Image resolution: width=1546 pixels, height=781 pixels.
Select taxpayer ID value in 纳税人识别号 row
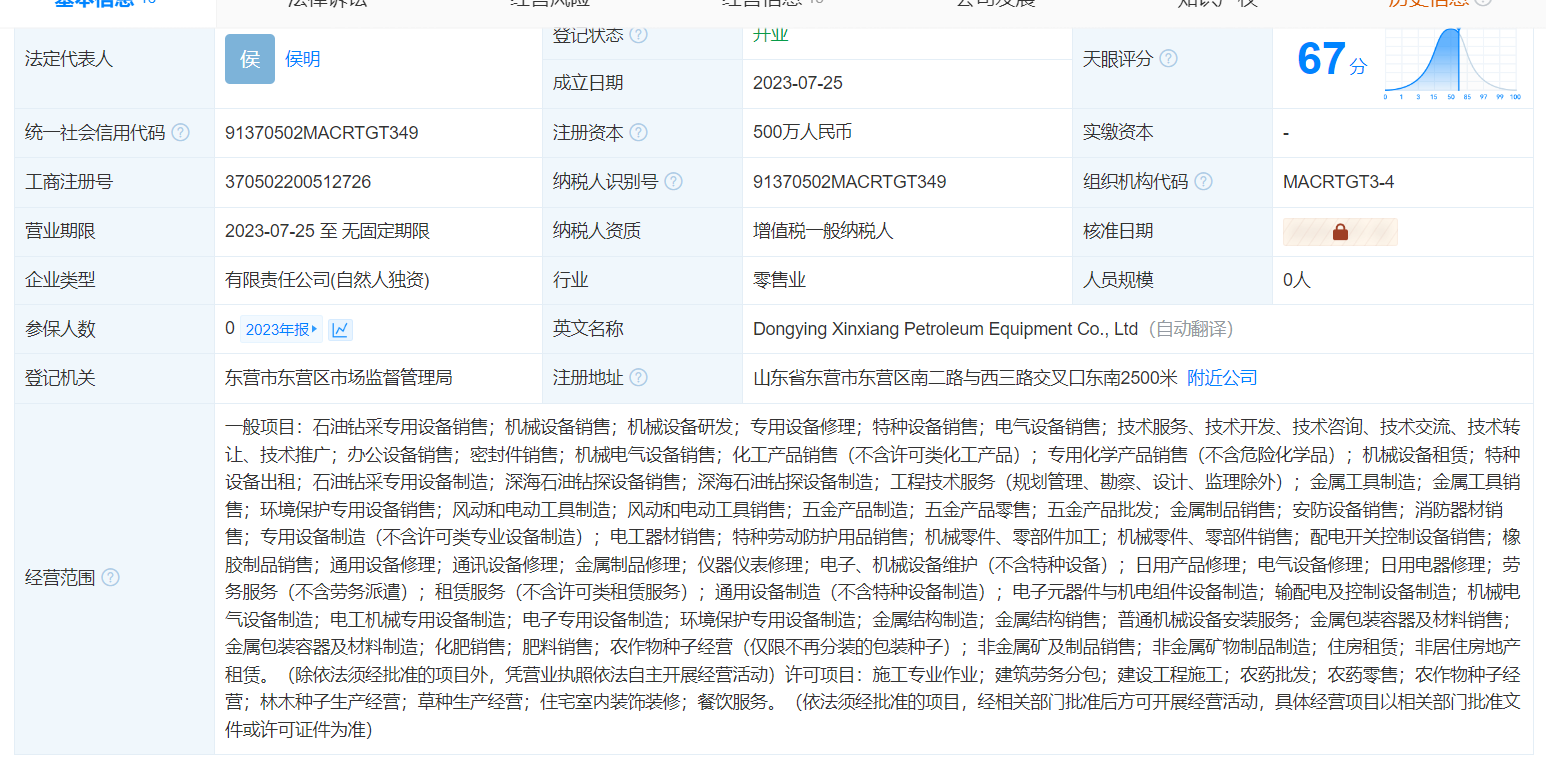(850, 181)
